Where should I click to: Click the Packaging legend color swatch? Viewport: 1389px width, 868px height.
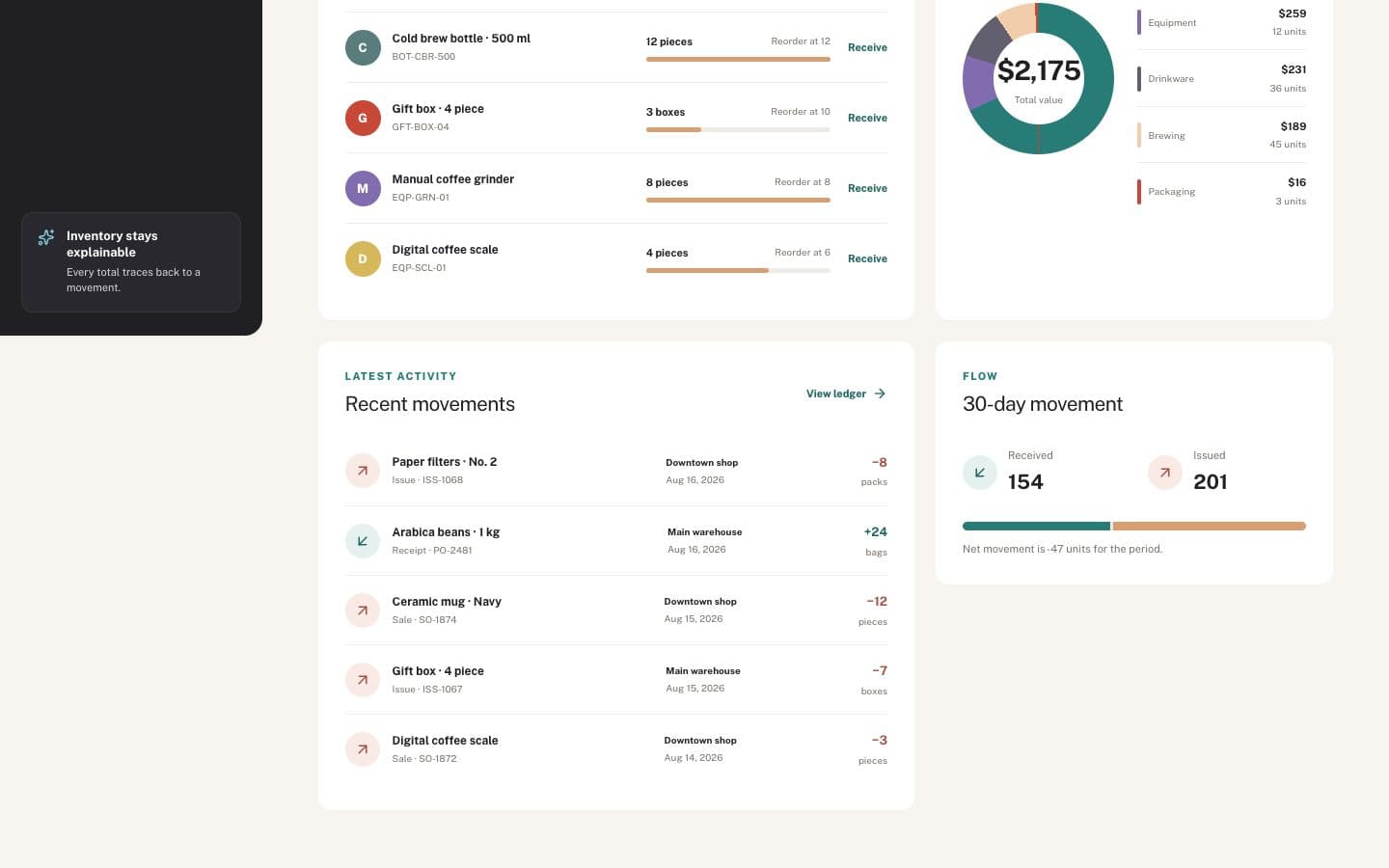1139,192
